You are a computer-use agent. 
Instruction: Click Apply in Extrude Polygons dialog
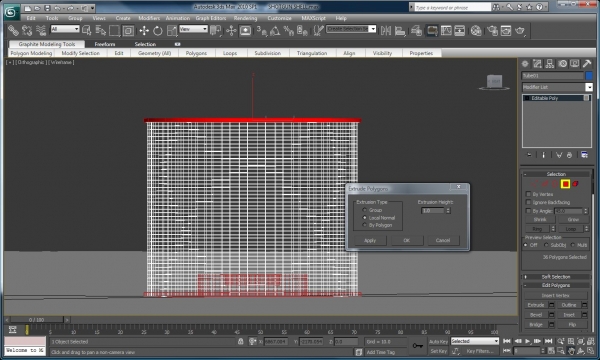pos(370,240)
